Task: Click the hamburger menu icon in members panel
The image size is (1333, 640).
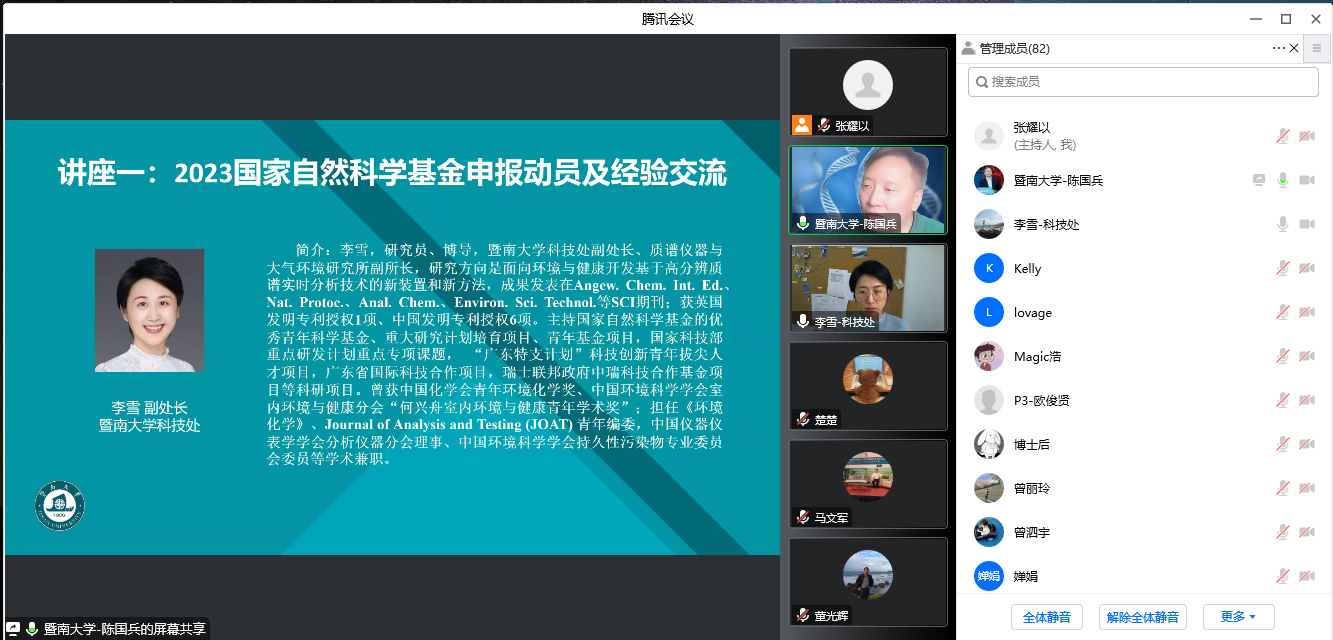Action: (1317, 48)
